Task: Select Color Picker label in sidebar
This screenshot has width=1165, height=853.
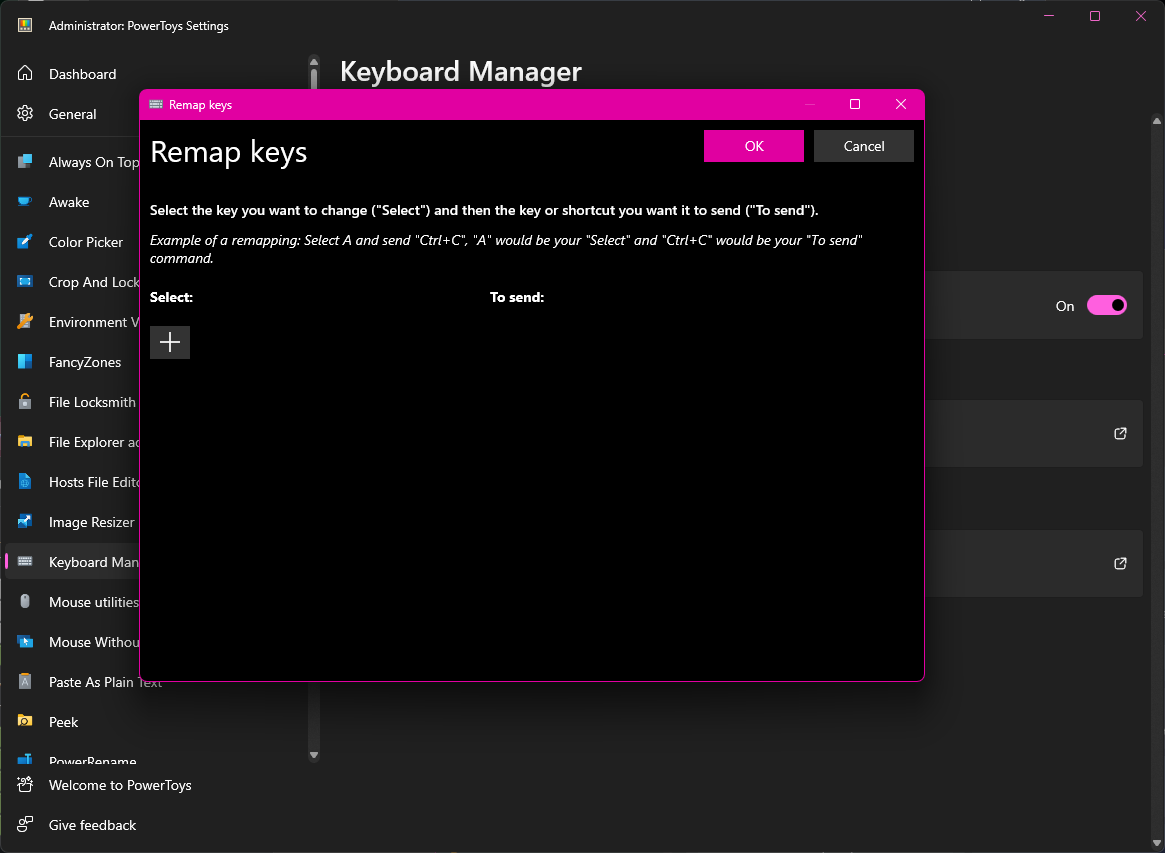Action: 86,242
